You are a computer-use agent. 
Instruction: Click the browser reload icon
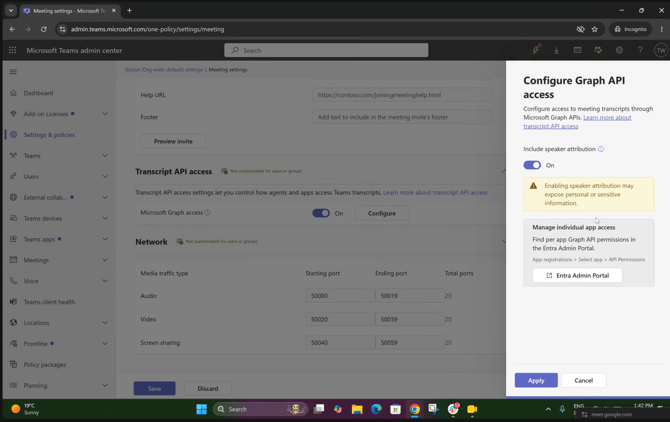point(44,29)
